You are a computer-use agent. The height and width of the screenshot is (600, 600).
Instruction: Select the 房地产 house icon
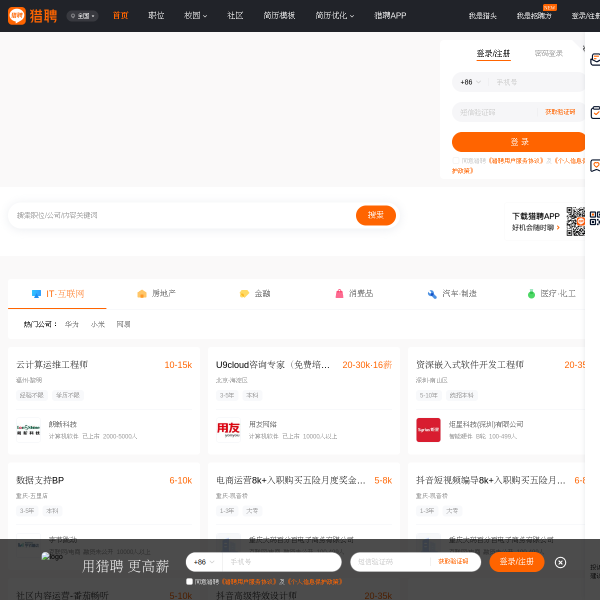tap(142, 293)
